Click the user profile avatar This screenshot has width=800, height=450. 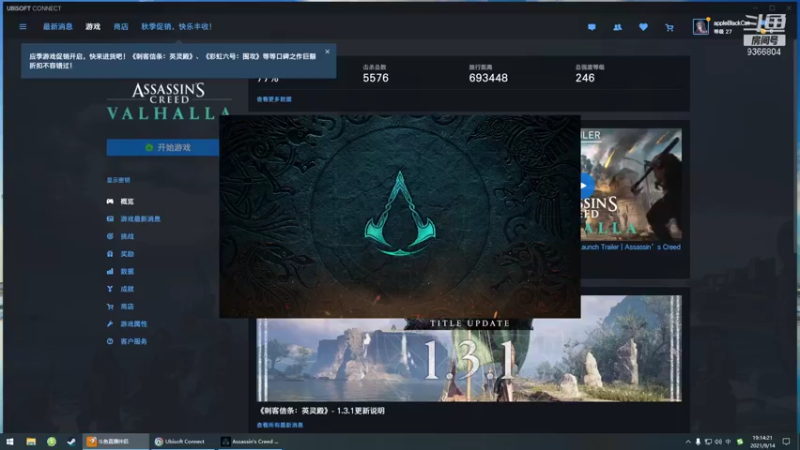click(x=701, y=27)
